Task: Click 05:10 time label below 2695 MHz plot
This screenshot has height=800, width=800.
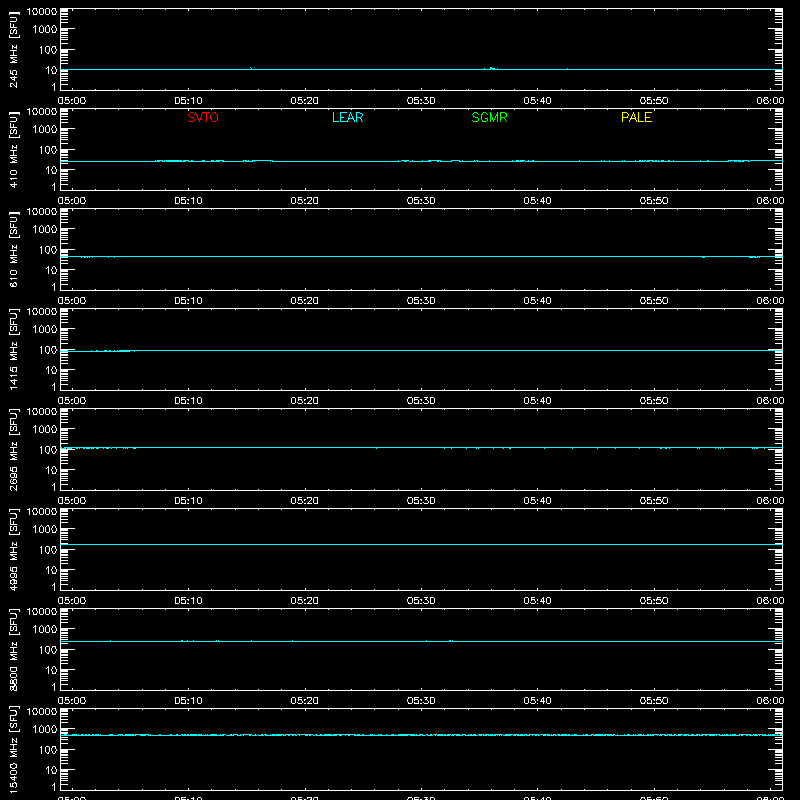Action: pyautogui.click(x=188, y=501)
